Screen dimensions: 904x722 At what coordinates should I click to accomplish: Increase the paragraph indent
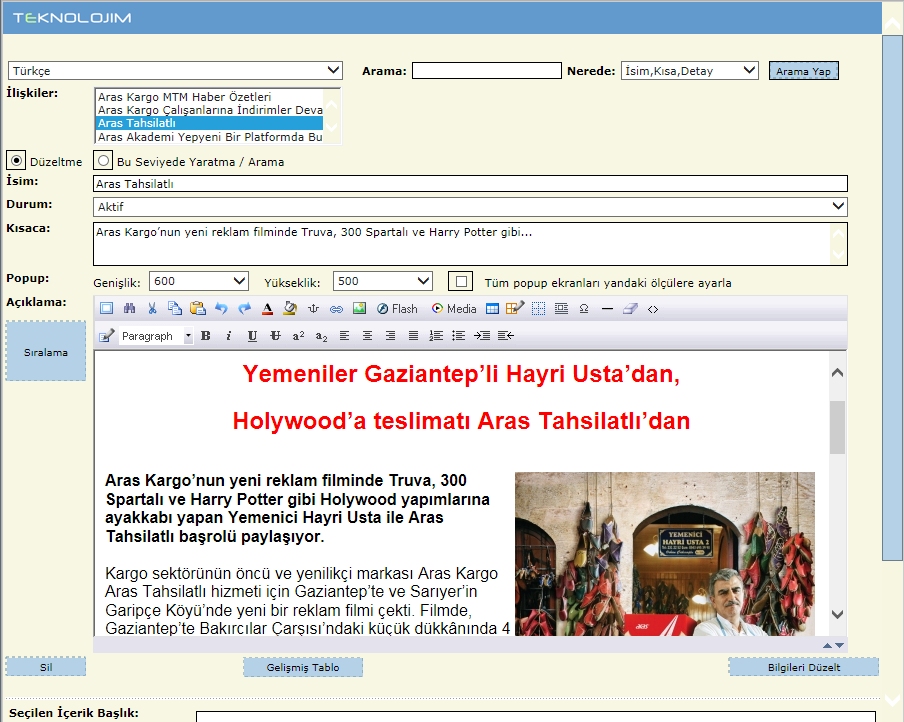(x=482, y=336)
